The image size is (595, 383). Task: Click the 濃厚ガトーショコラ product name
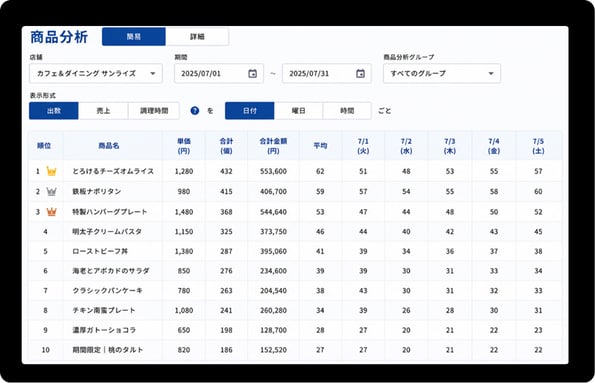[x=104, y=330]
